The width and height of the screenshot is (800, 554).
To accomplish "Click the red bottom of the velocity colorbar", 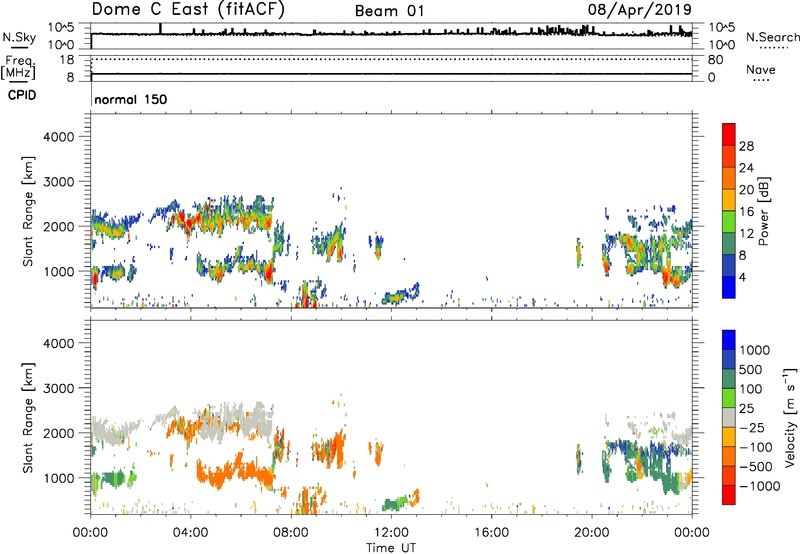I will [729, 495].
